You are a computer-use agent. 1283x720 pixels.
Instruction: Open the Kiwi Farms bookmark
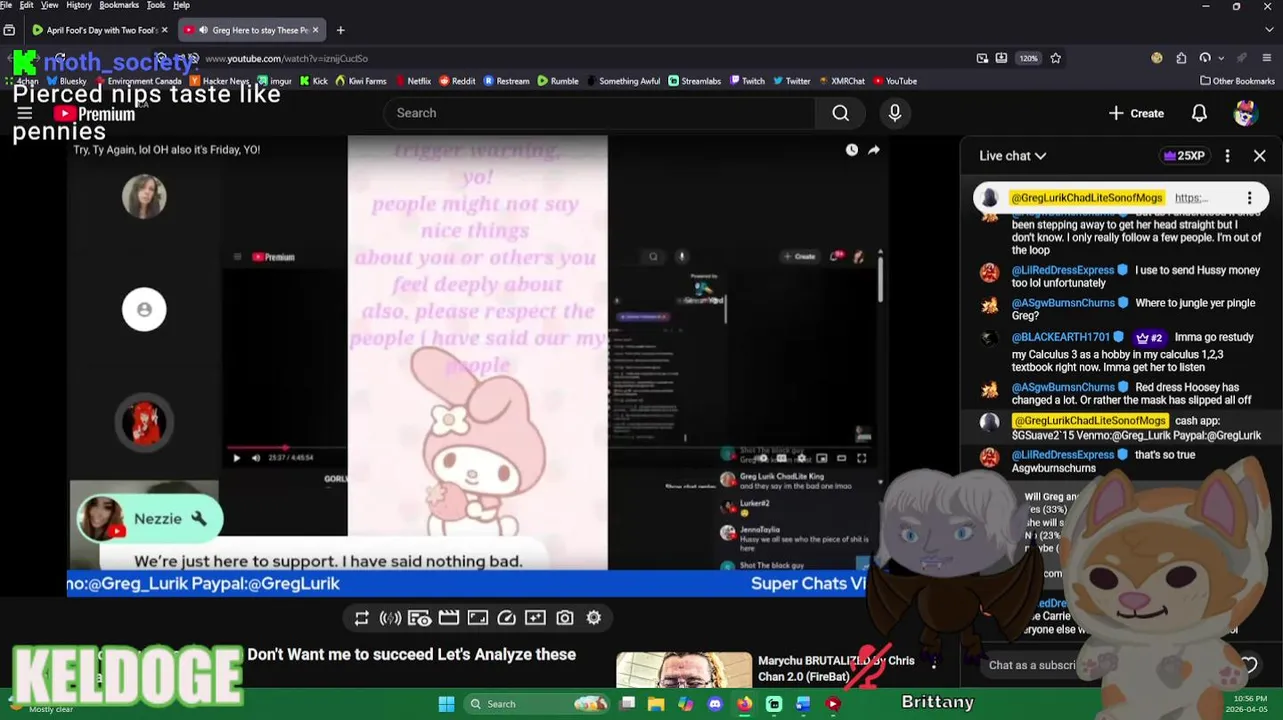(x=361, y=81)
